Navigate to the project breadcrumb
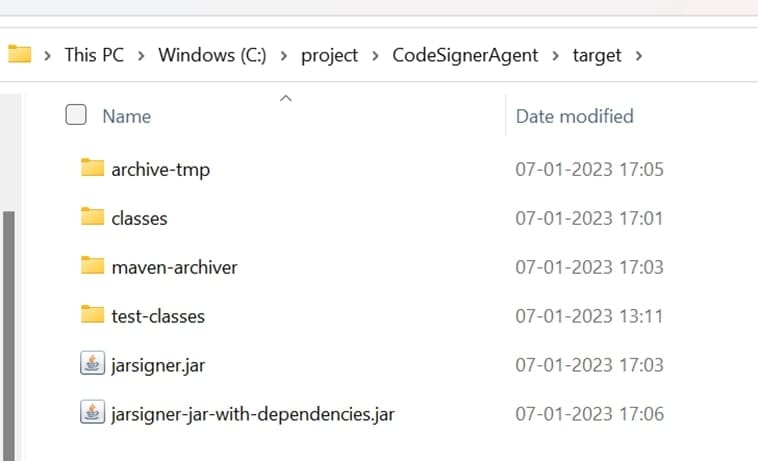The height and width of the screenshot is (461, 758). (x=329, y=55)
